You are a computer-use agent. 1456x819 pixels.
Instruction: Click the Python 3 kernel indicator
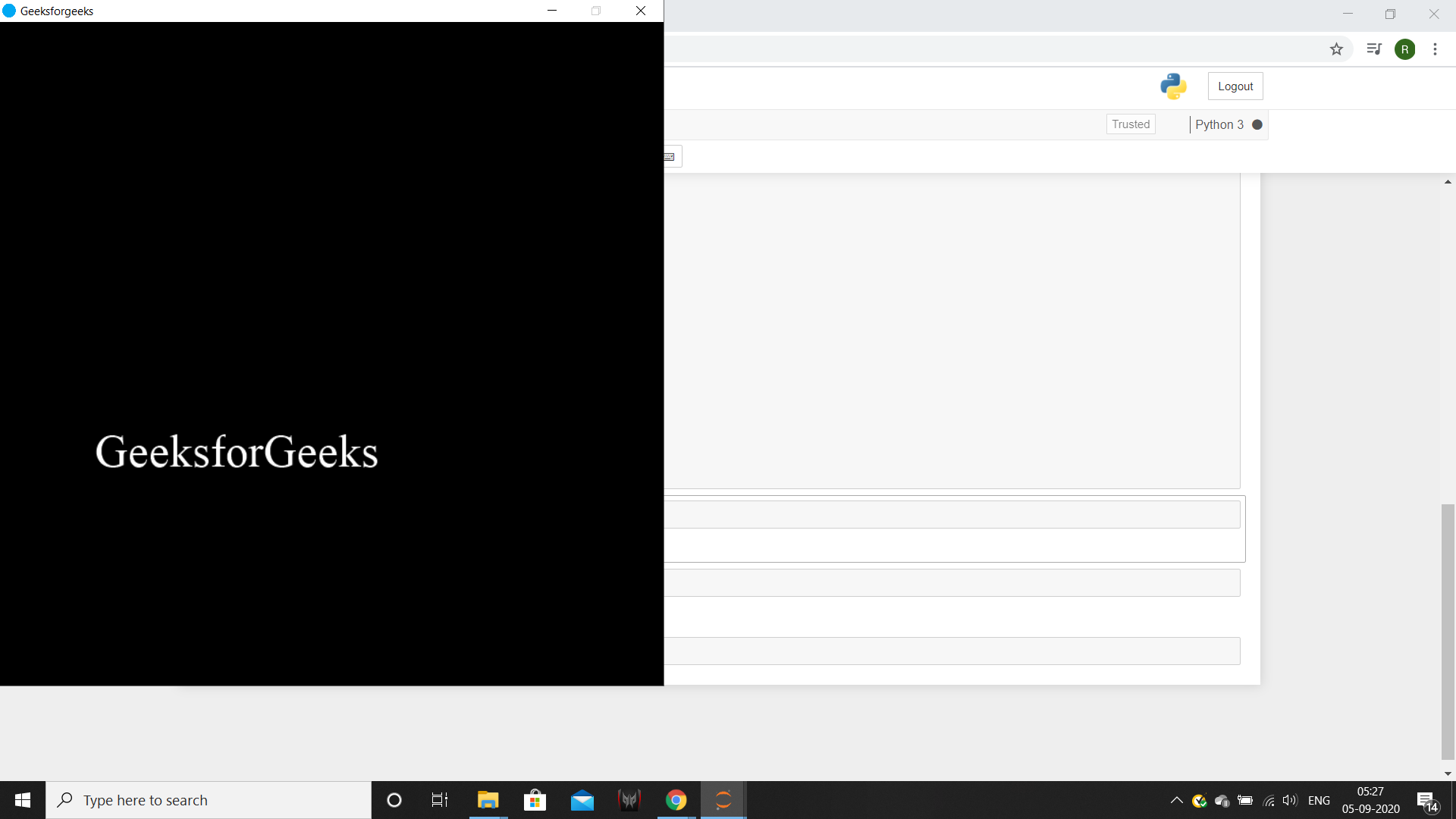pos(1219,124)
